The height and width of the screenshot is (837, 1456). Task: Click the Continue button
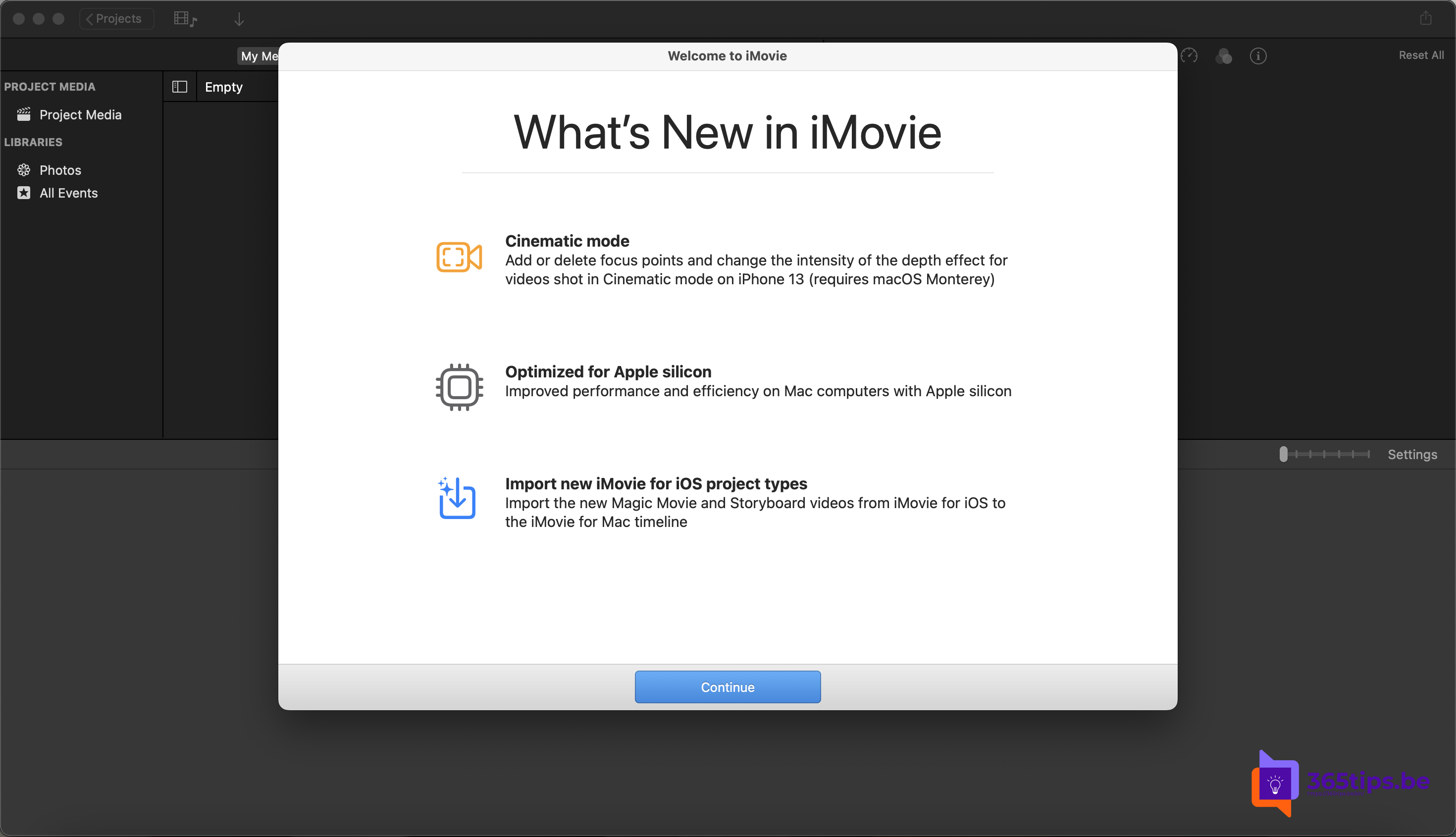point(727,686)
